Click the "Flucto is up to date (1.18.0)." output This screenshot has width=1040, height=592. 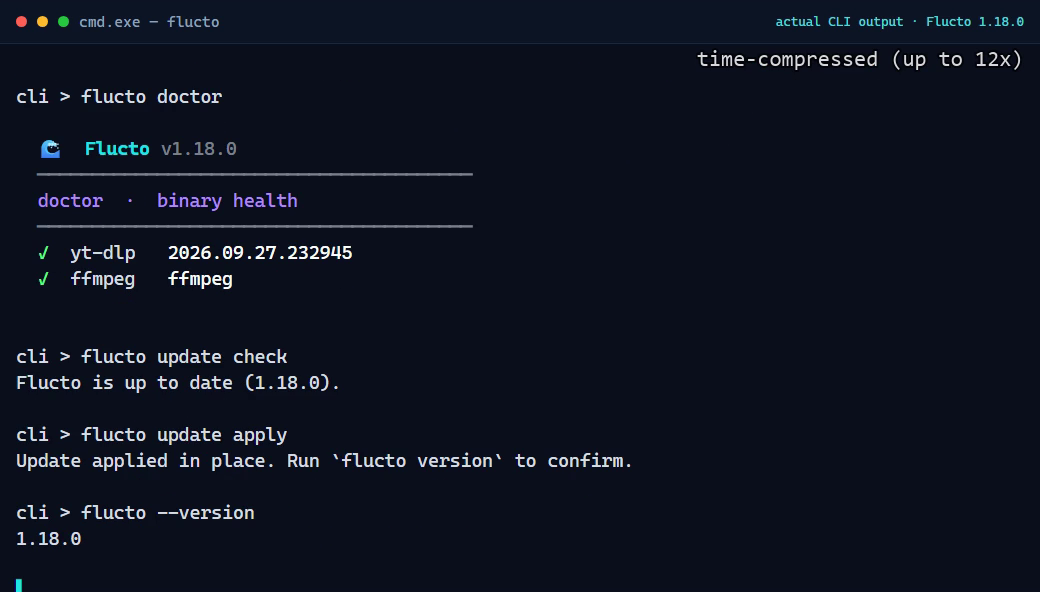point(178,383)
